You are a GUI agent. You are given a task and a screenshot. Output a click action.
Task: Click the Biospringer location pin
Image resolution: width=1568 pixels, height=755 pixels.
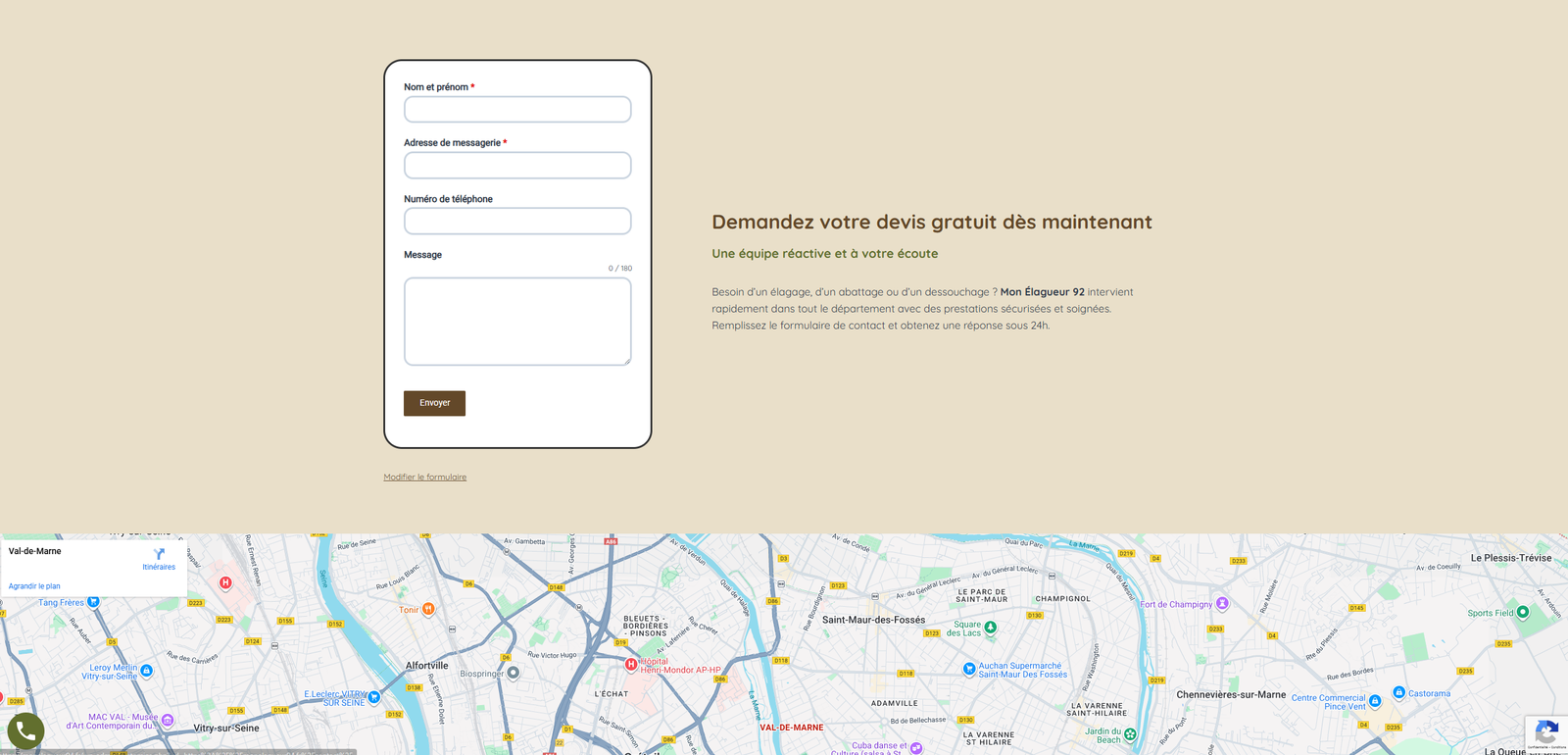[x=513, y=673]
